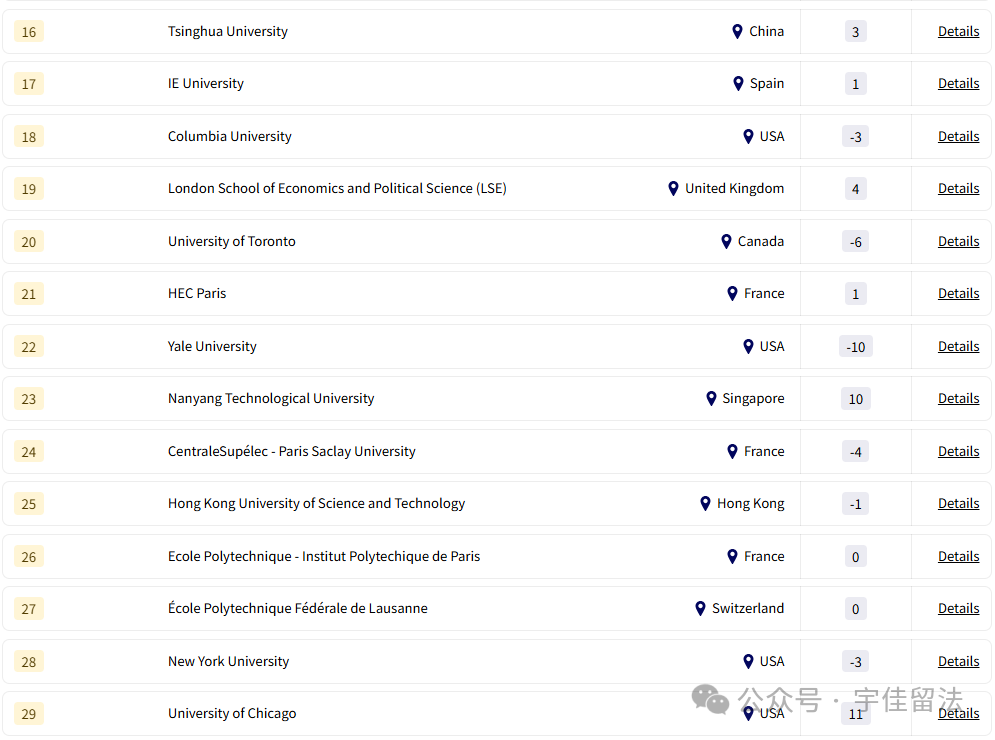The image size is (995, 740).
Task: Click the location pin in Yale University row
Action: coord(748,347)
